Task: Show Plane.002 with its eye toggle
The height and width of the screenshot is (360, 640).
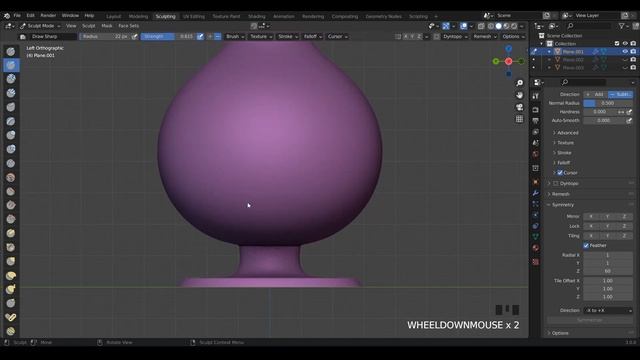Action: 625,60
